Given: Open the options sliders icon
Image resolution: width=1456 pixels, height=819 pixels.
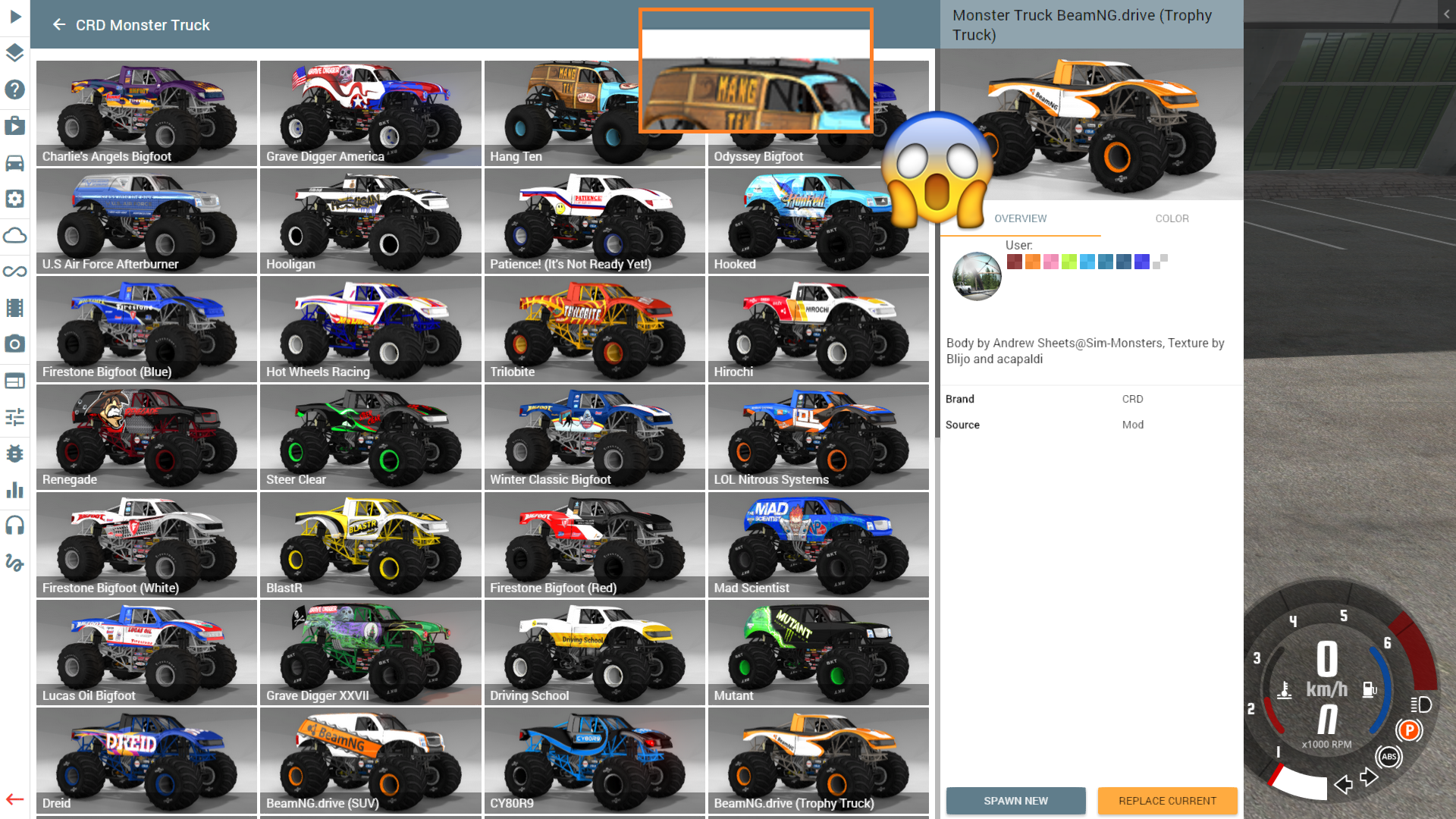Looking at the screenshot, I should [15, 417].
